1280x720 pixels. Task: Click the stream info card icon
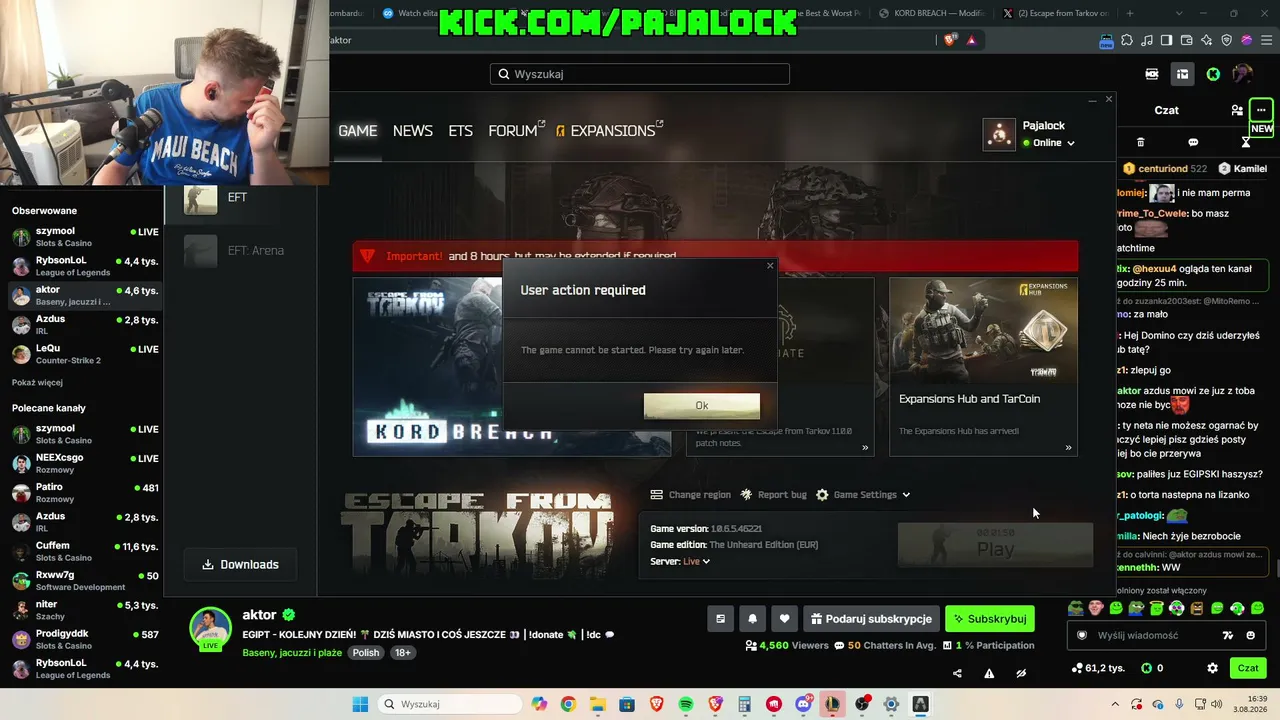[x=720, y=619]
